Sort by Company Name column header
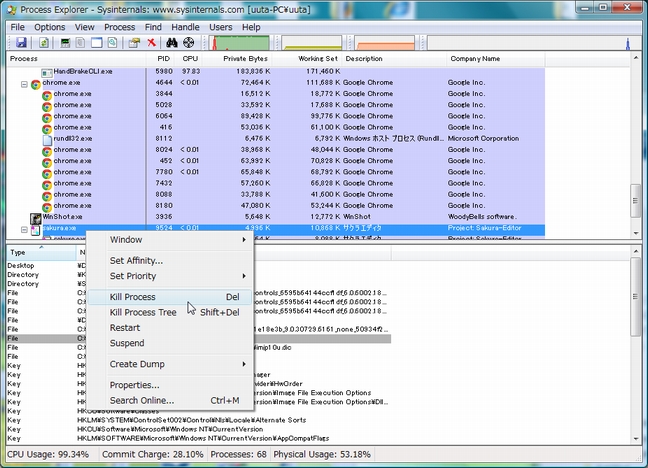 (496, 59)
